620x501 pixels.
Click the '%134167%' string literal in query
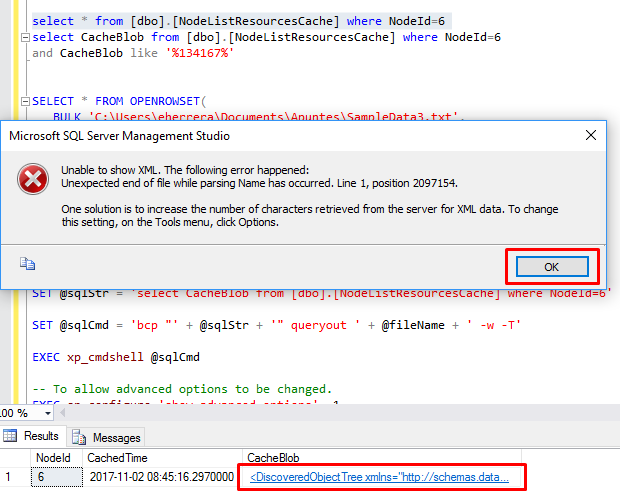click(200, 53)
